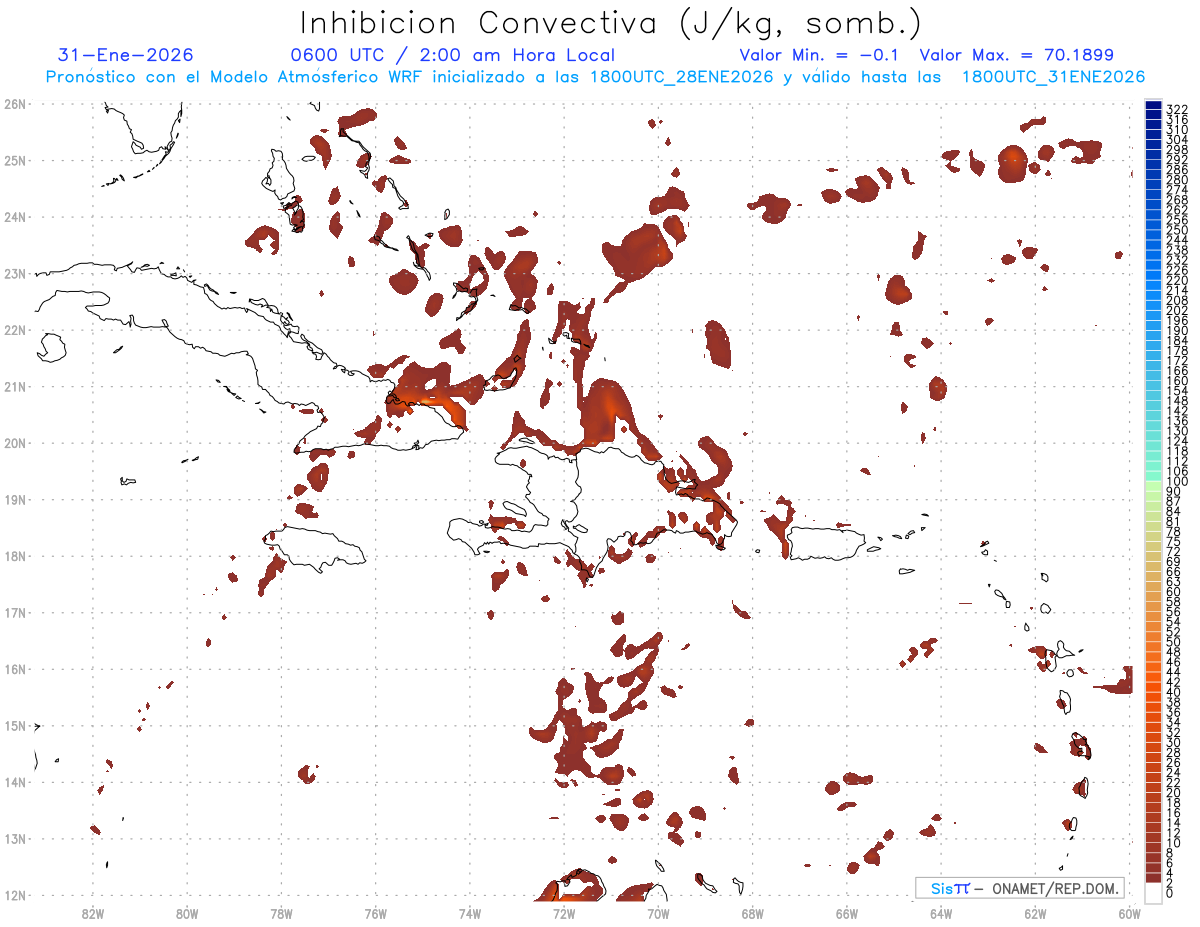Click the 25N latitude label

[15, 160]
